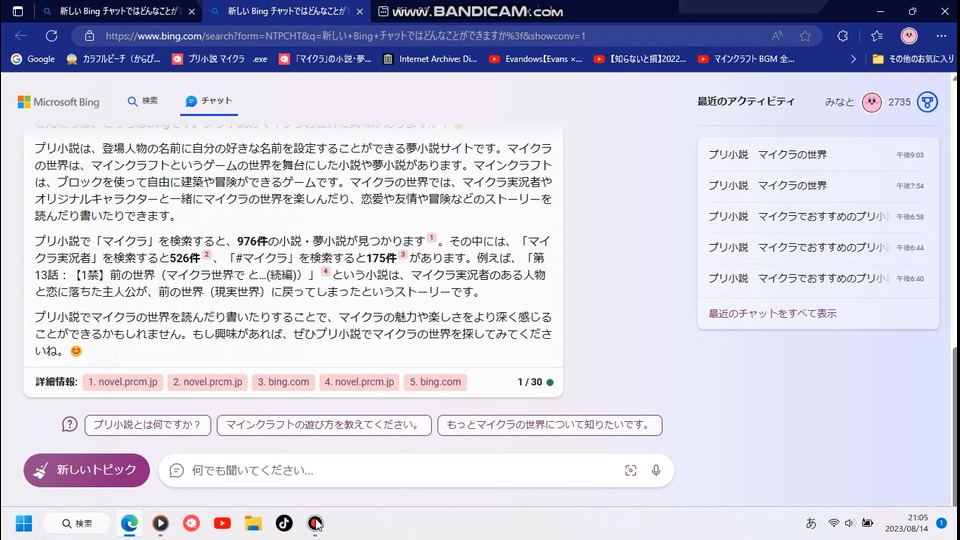Open recent chat from 午後9:03
960x540 pixels.
click(x=817, y=155)
